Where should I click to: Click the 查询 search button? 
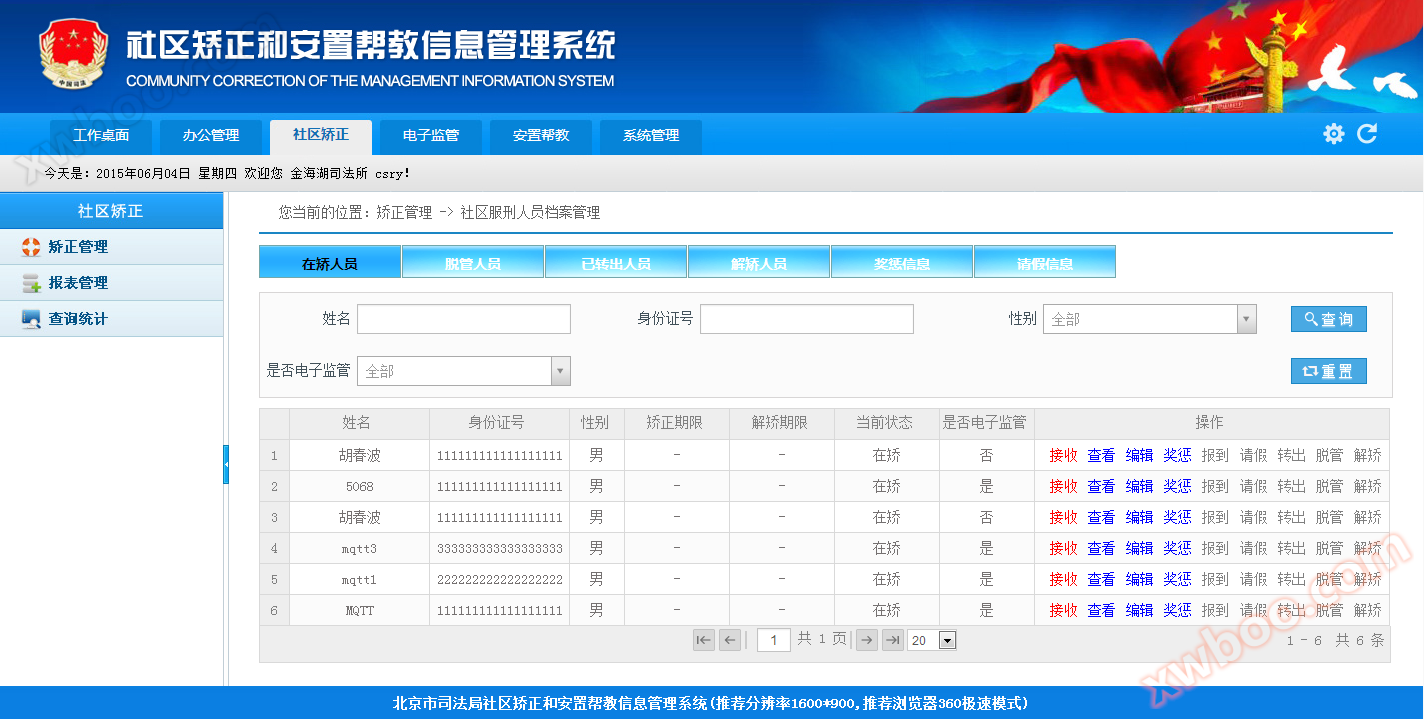pos(1328,319)
